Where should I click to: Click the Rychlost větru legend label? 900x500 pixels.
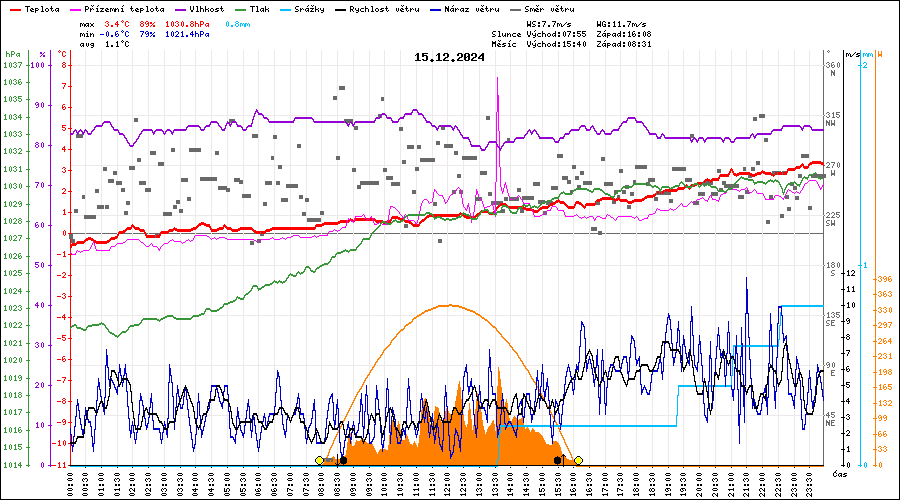point(383,8)
